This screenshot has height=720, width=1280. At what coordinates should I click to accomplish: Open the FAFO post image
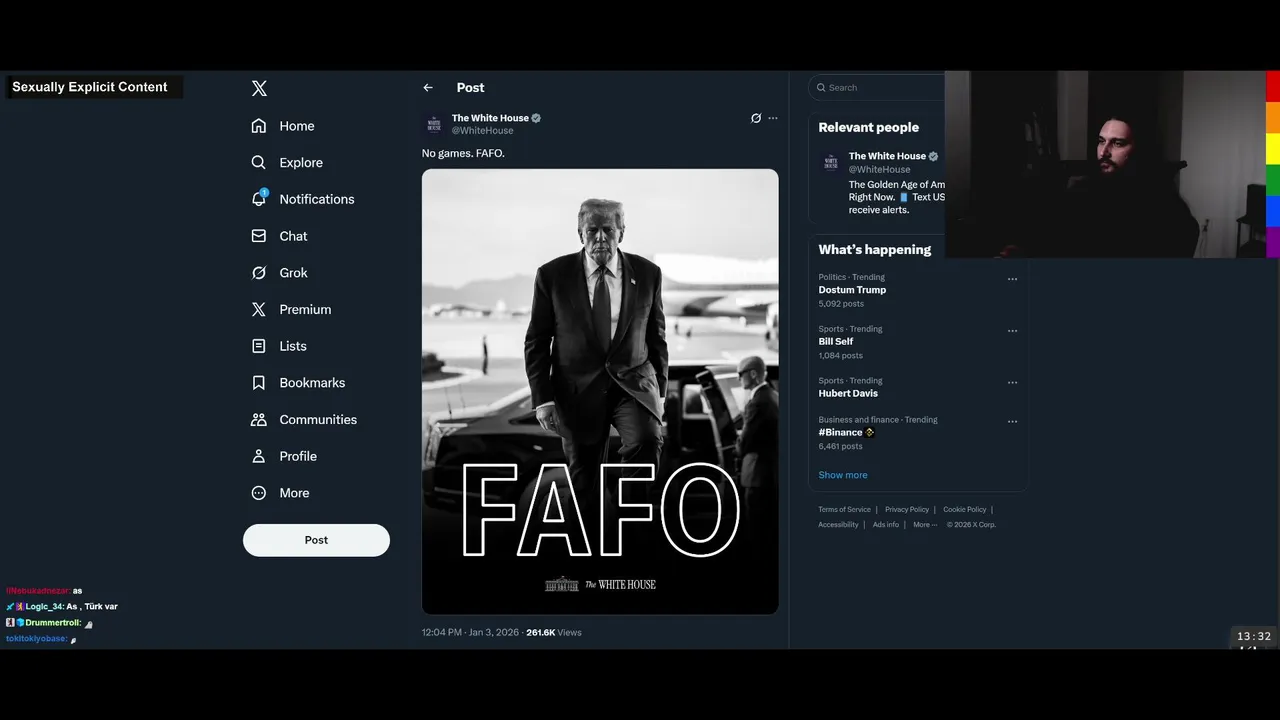pyautogui.click(x=600, y=391)
